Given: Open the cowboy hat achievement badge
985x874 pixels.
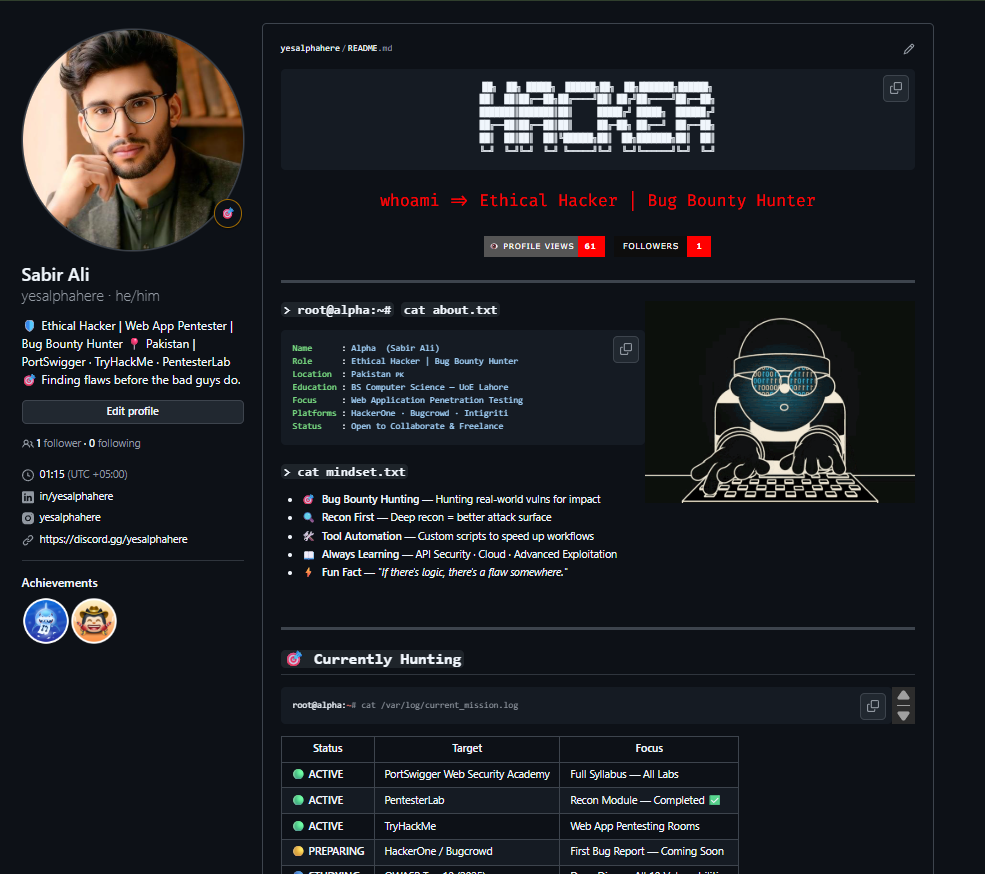Looking at the screenshot, I should coord(94,621).
